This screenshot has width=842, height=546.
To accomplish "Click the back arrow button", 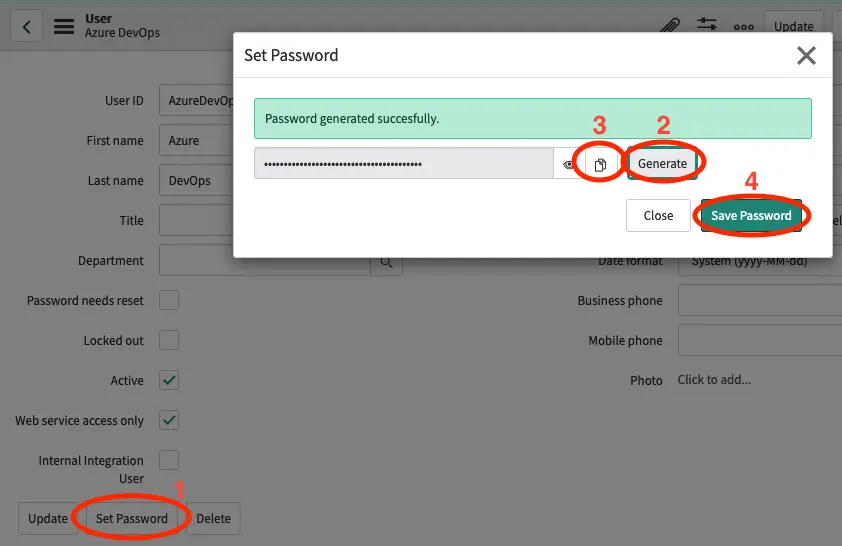I will pos(27,27).
